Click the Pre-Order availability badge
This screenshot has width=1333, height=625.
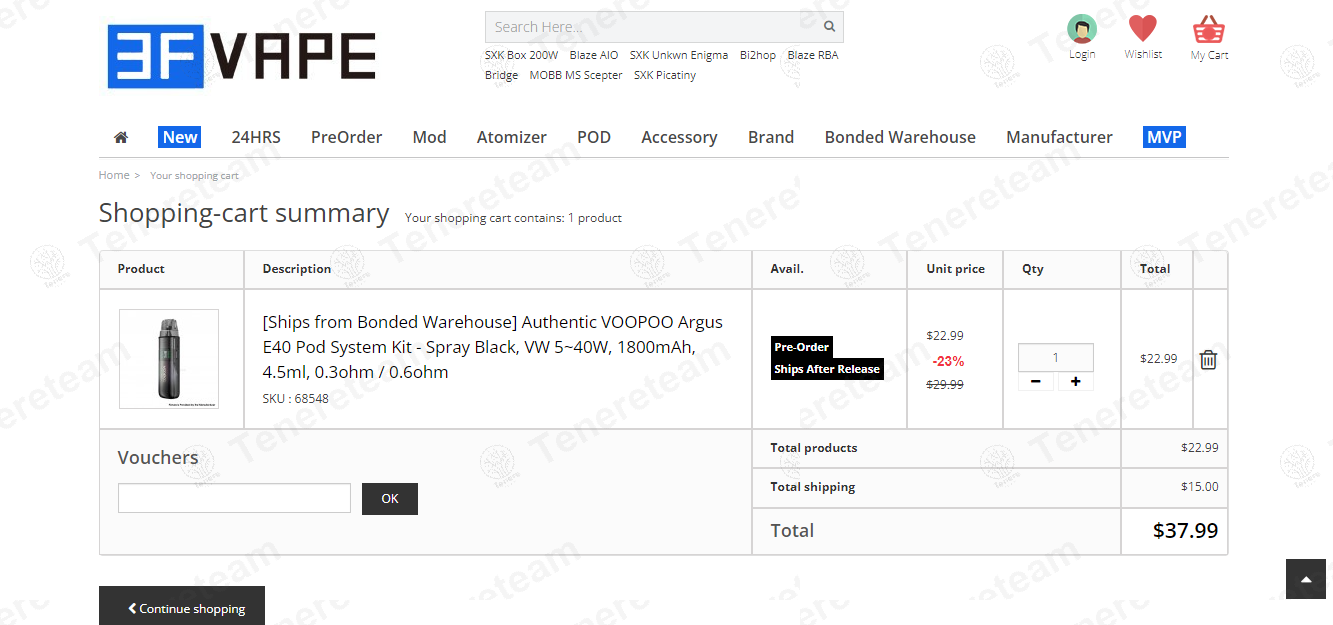coord(802,347)
